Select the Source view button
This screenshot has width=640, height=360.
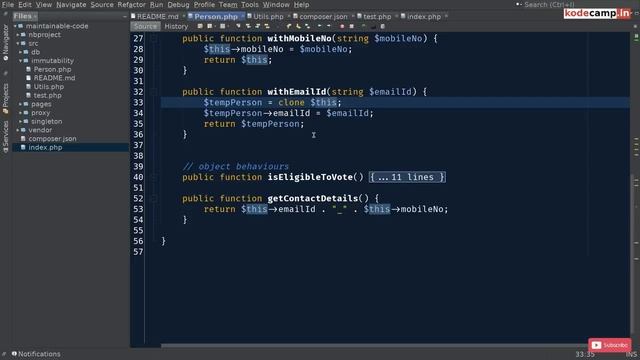[145, 27]
